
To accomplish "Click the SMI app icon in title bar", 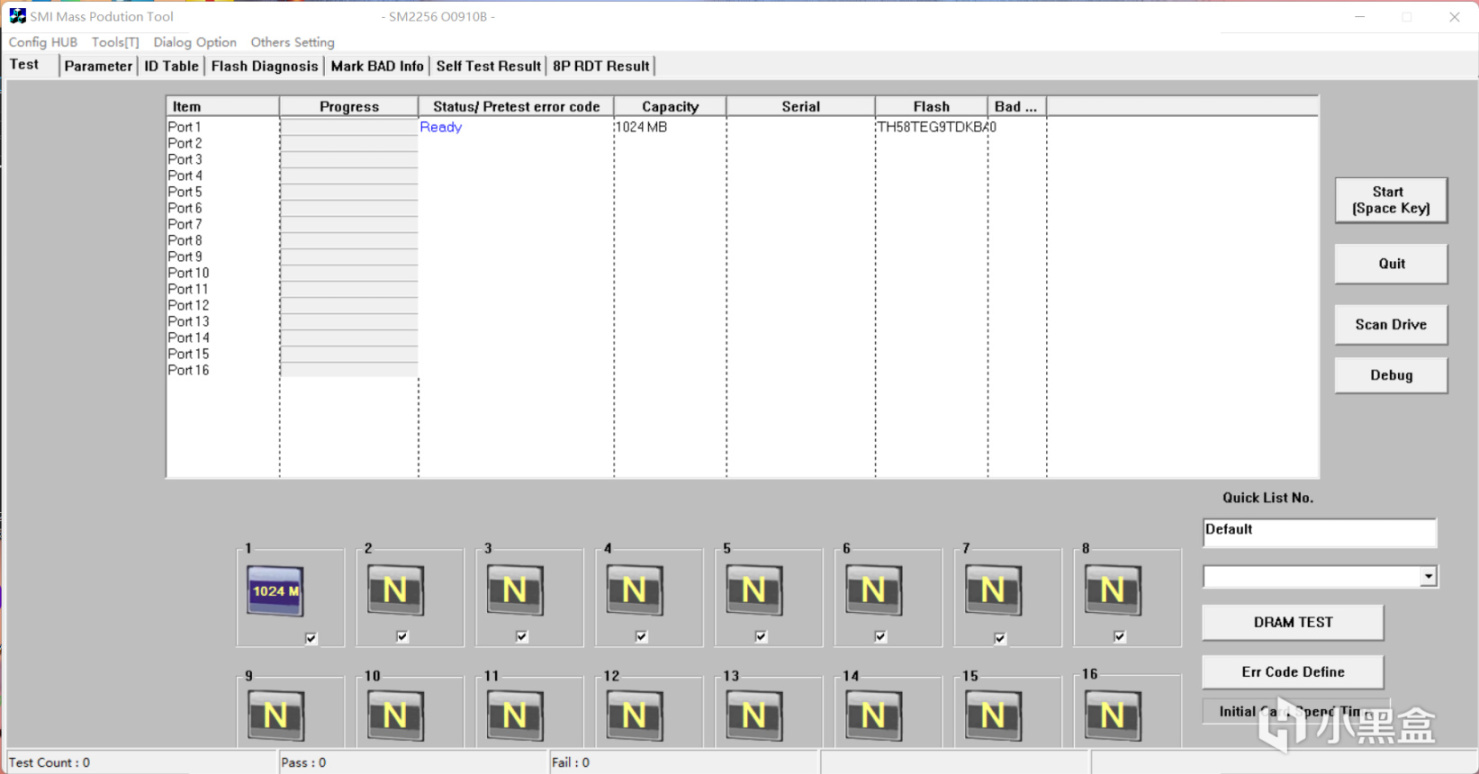I will click(x=17, y=16).
